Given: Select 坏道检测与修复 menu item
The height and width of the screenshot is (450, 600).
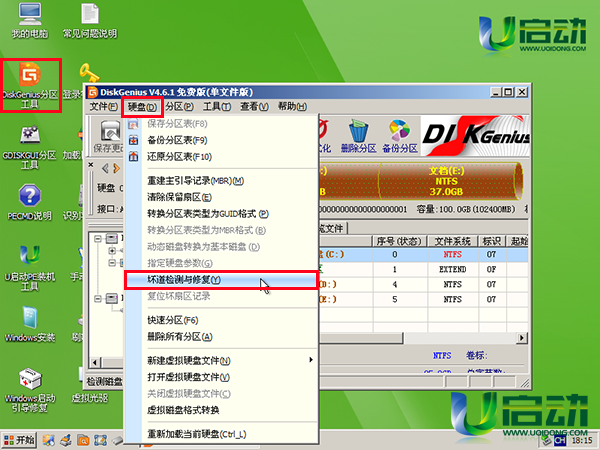Looking at the screenshot, I should tap(222, 280).
